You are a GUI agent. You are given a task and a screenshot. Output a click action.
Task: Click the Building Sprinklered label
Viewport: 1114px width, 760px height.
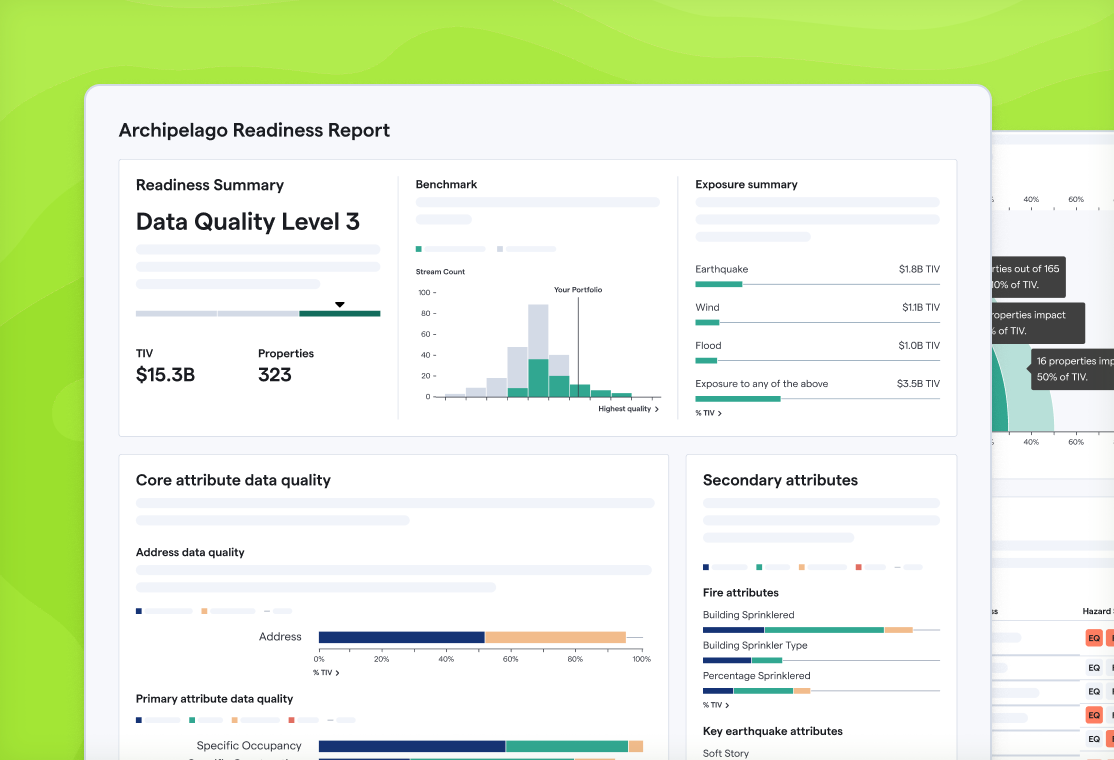748,615
